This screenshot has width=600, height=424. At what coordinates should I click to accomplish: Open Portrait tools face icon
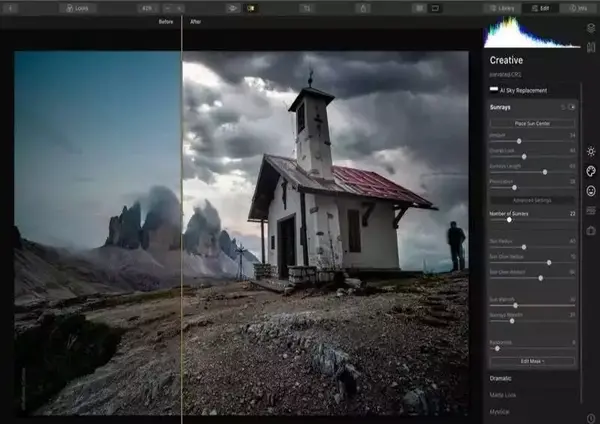591,191
